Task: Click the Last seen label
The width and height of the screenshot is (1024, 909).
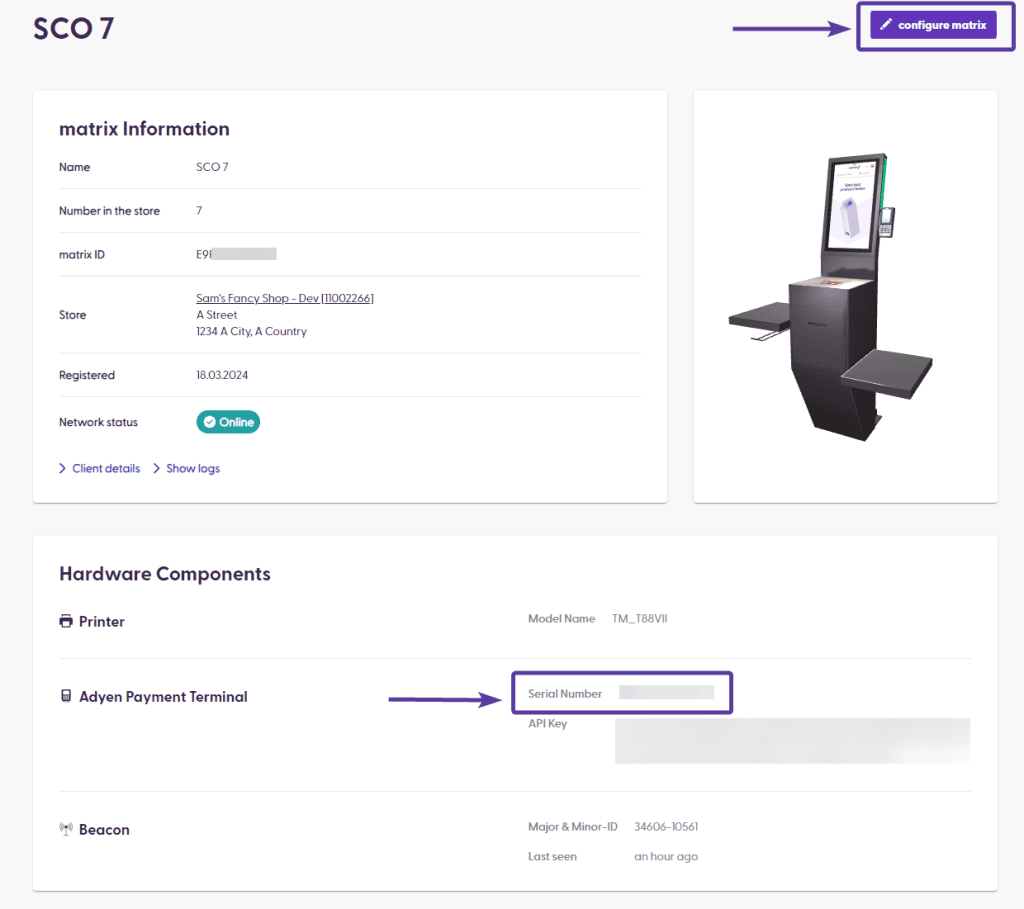Action: [552, 856]
